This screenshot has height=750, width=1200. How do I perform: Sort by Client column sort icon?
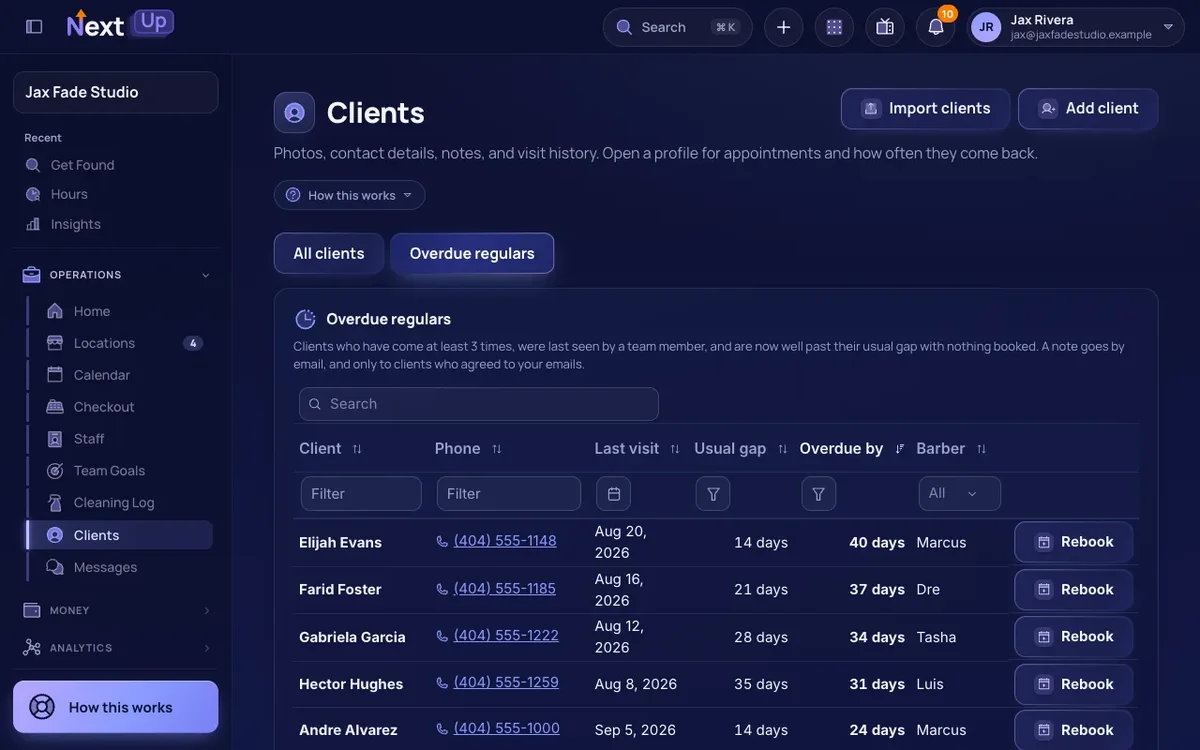tap(357, 449)
